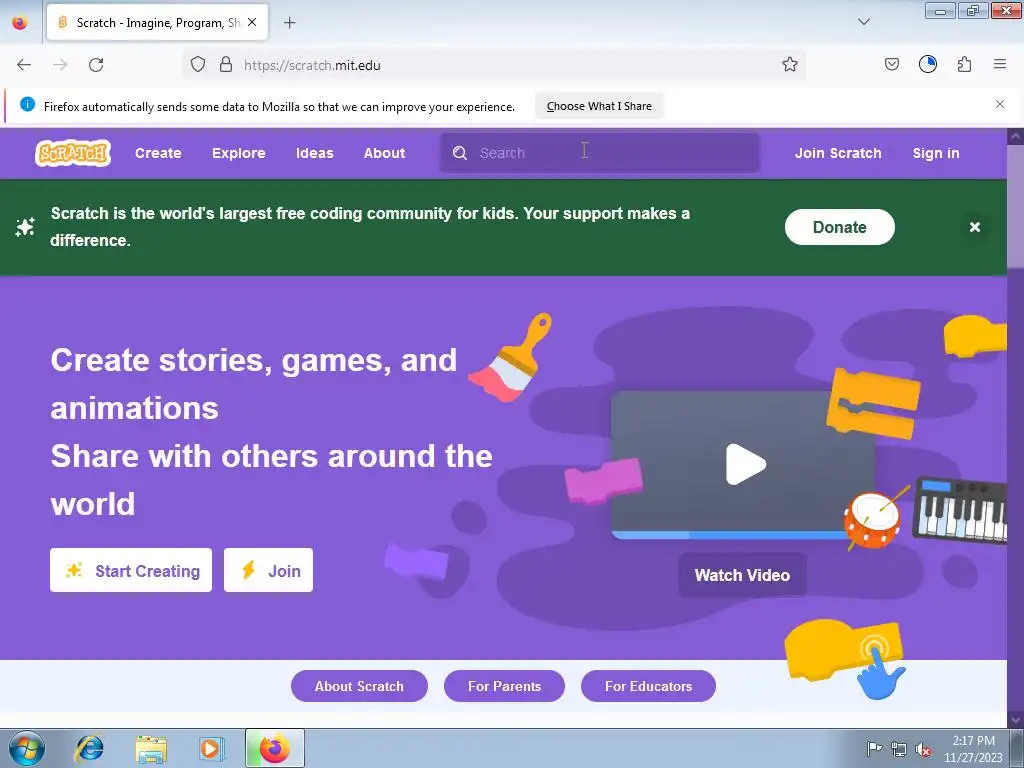Open the Firefox hamburger menu
The height and width of the screenshot is (768, 1024).
[x=1000, y=65]
